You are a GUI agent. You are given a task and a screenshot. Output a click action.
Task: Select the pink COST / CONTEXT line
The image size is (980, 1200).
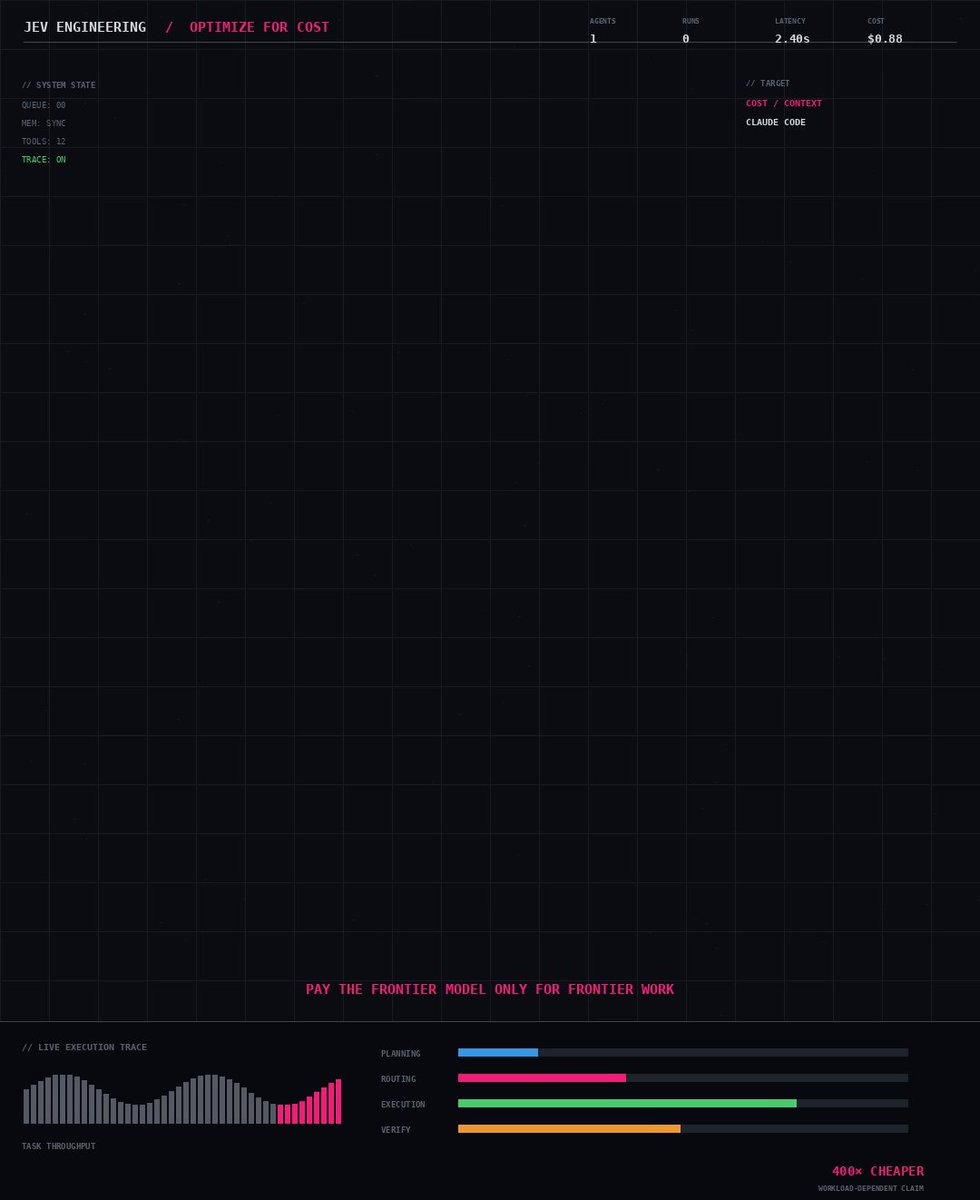click(x=784, y=103)
